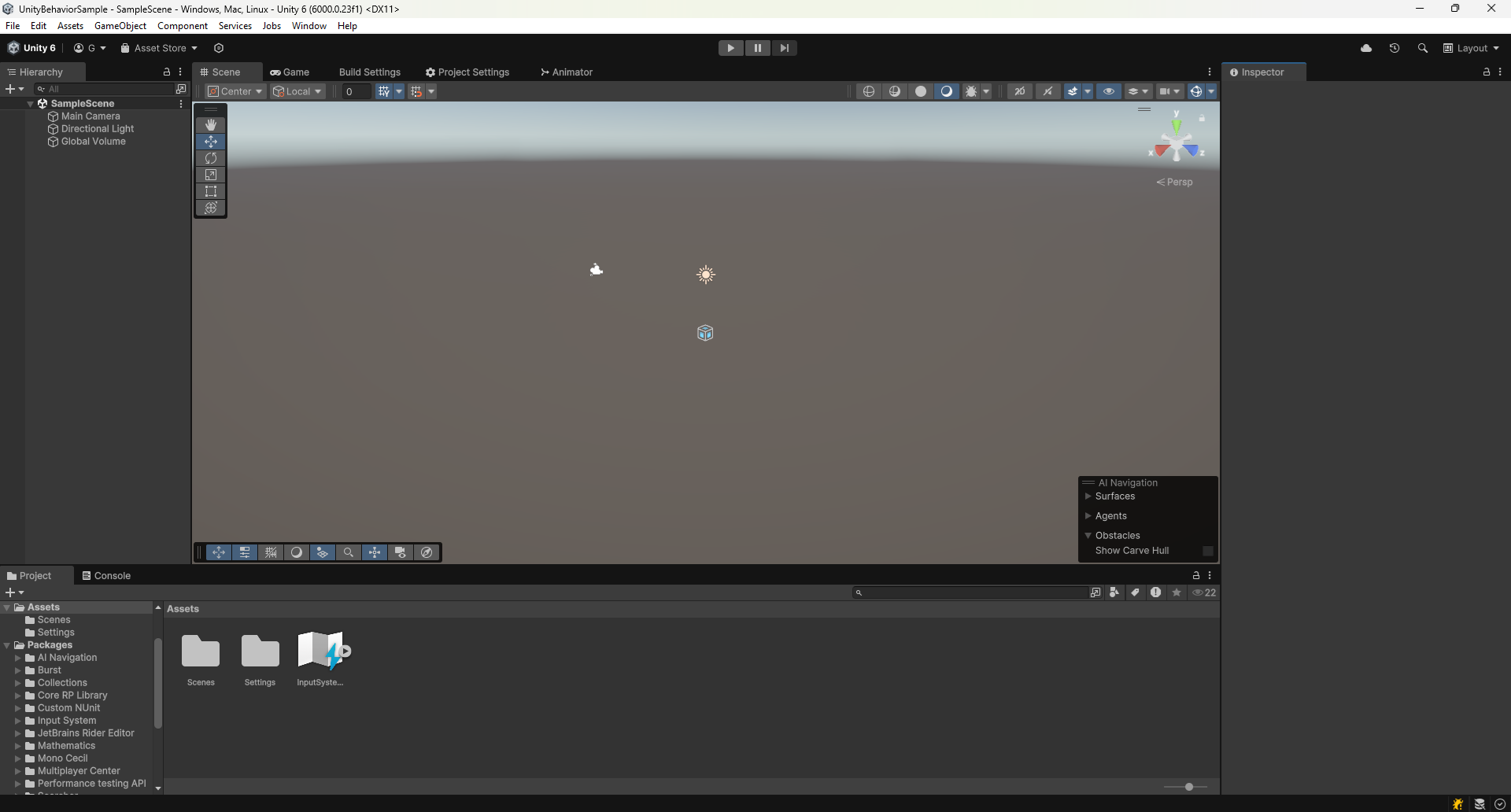Click the search in scene icon in Hierarchy
Image resolution: width=1511 pixels, height=812 pixels.
click(x=181, y=89)
